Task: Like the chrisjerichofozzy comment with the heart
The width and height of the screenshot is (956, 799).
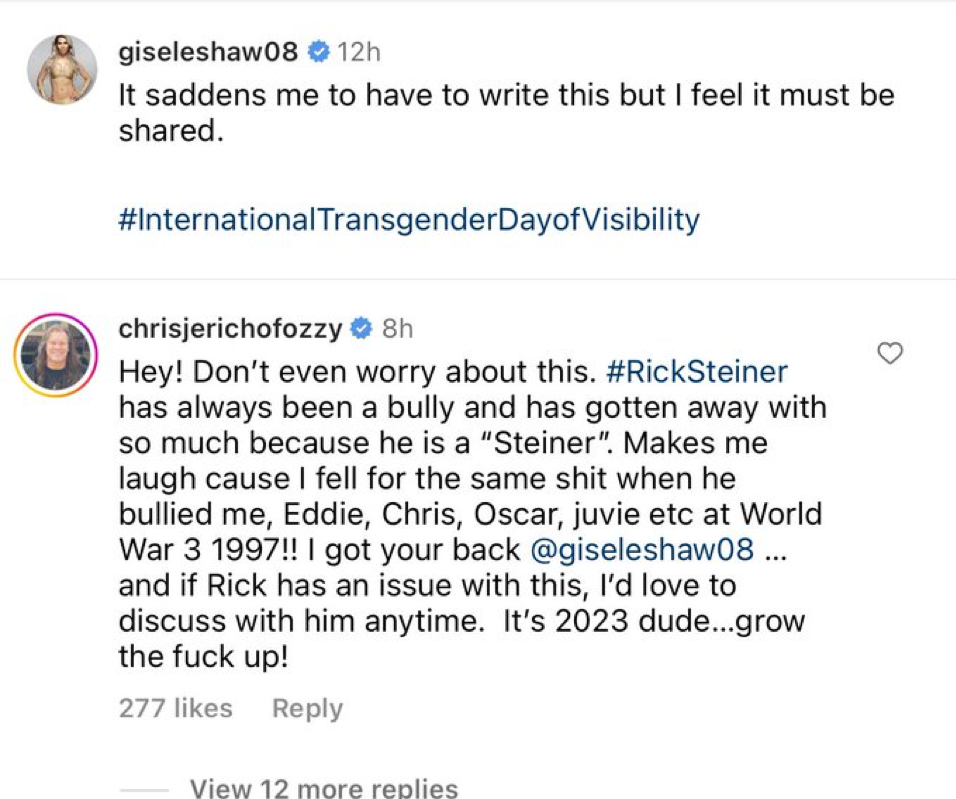Action: (x=889, y=352)
